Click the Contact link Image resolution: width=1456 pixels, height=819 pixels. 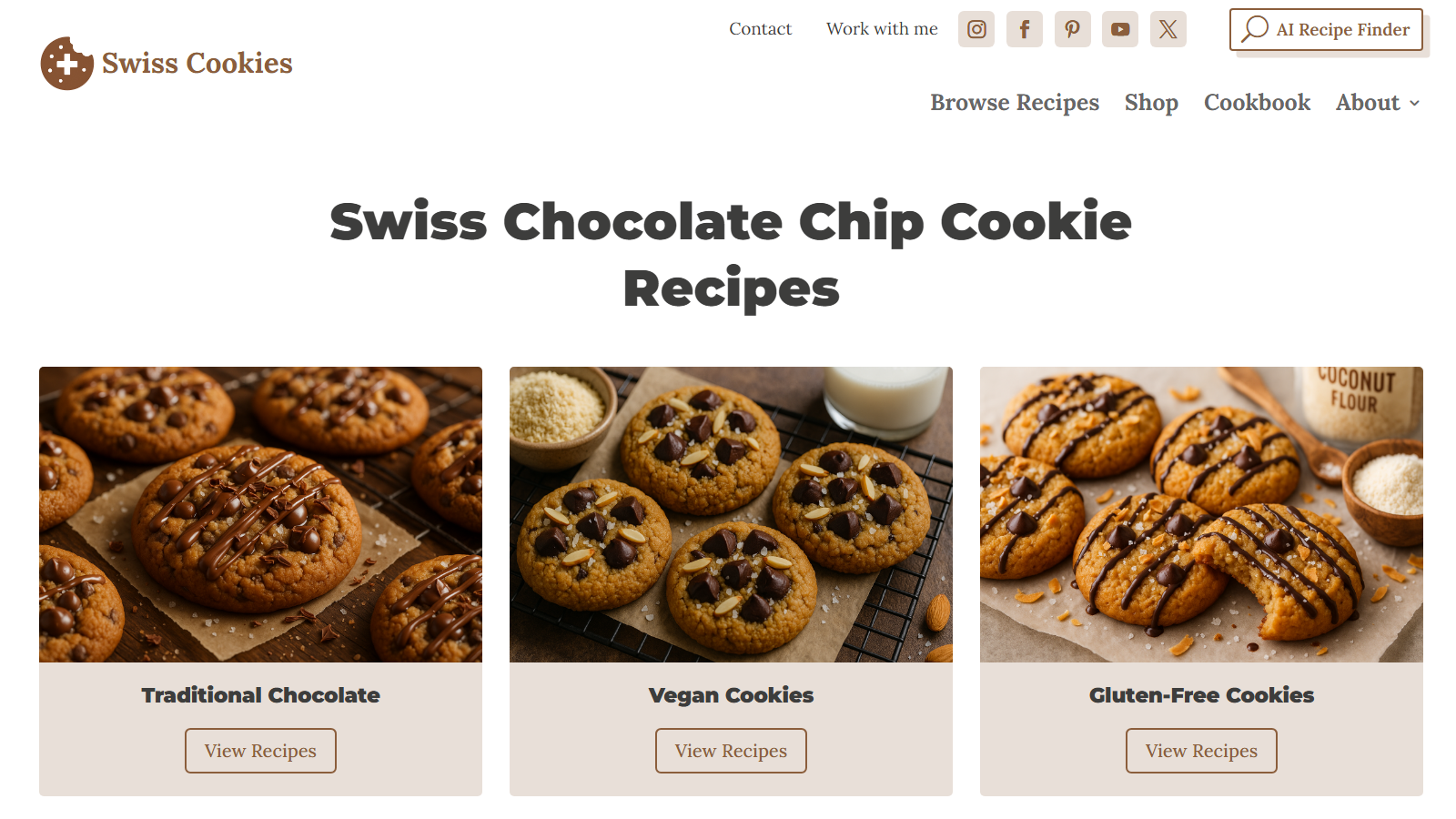point(760,29)
